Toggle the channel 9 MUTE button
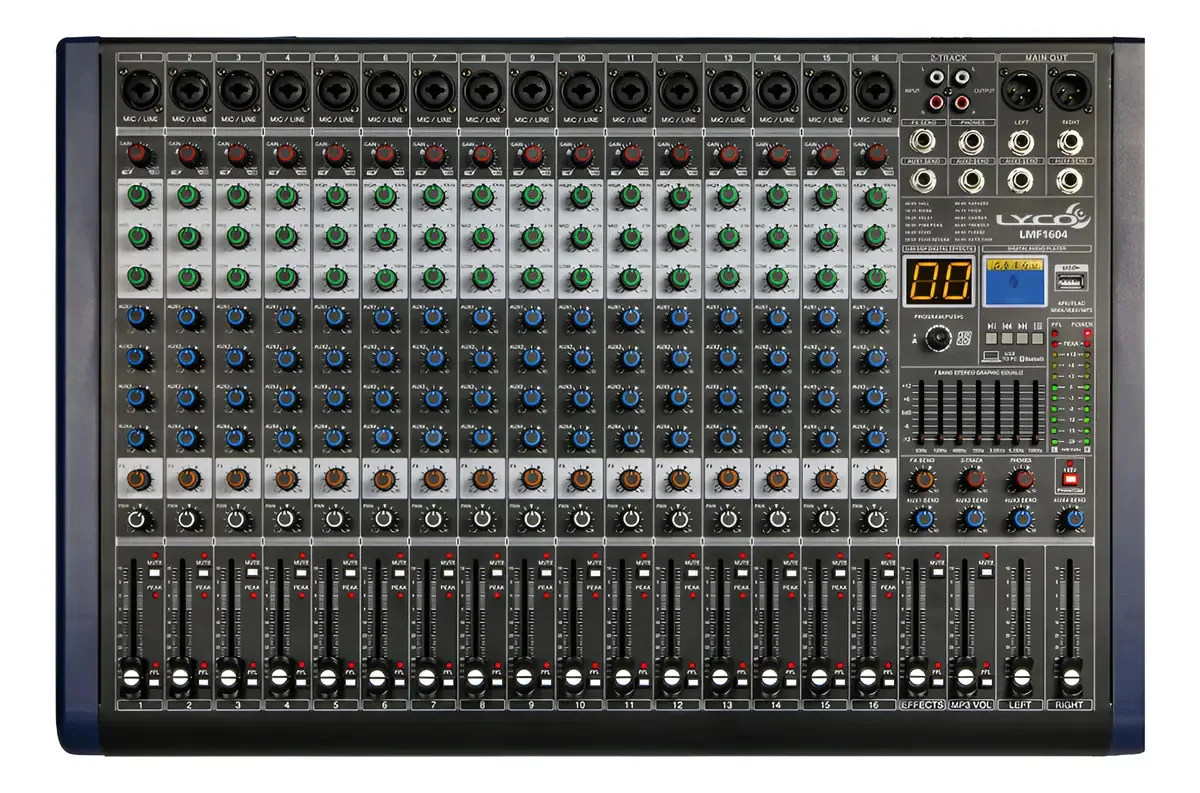 pos(547,573)
